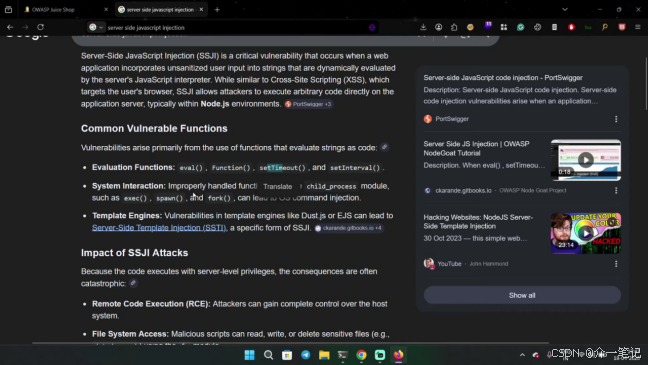648x365 pixels.
Task: Click the yellow key extension icon
Action: [605, 27]
